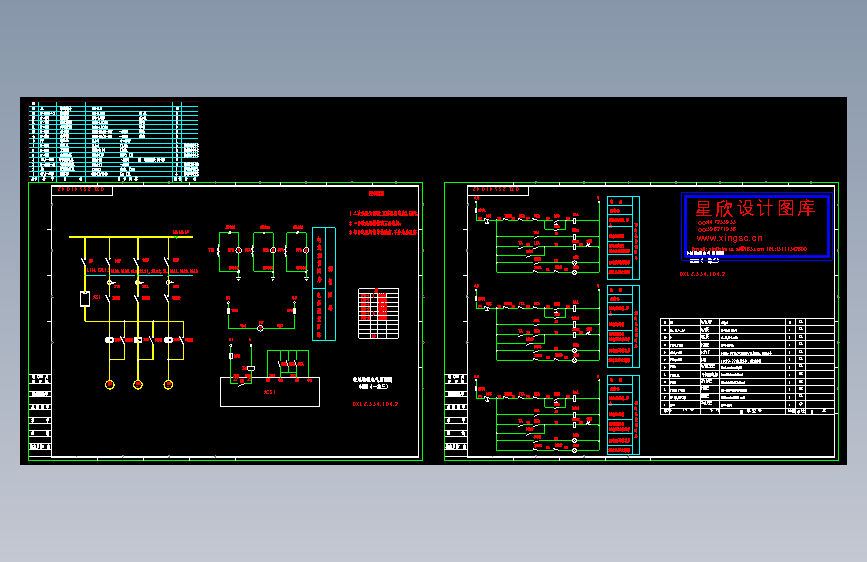The width and height of the screenshot is (867, 562).
Task: Click the middle yellow motor circle symbol
Action: [x=138, y=384]
